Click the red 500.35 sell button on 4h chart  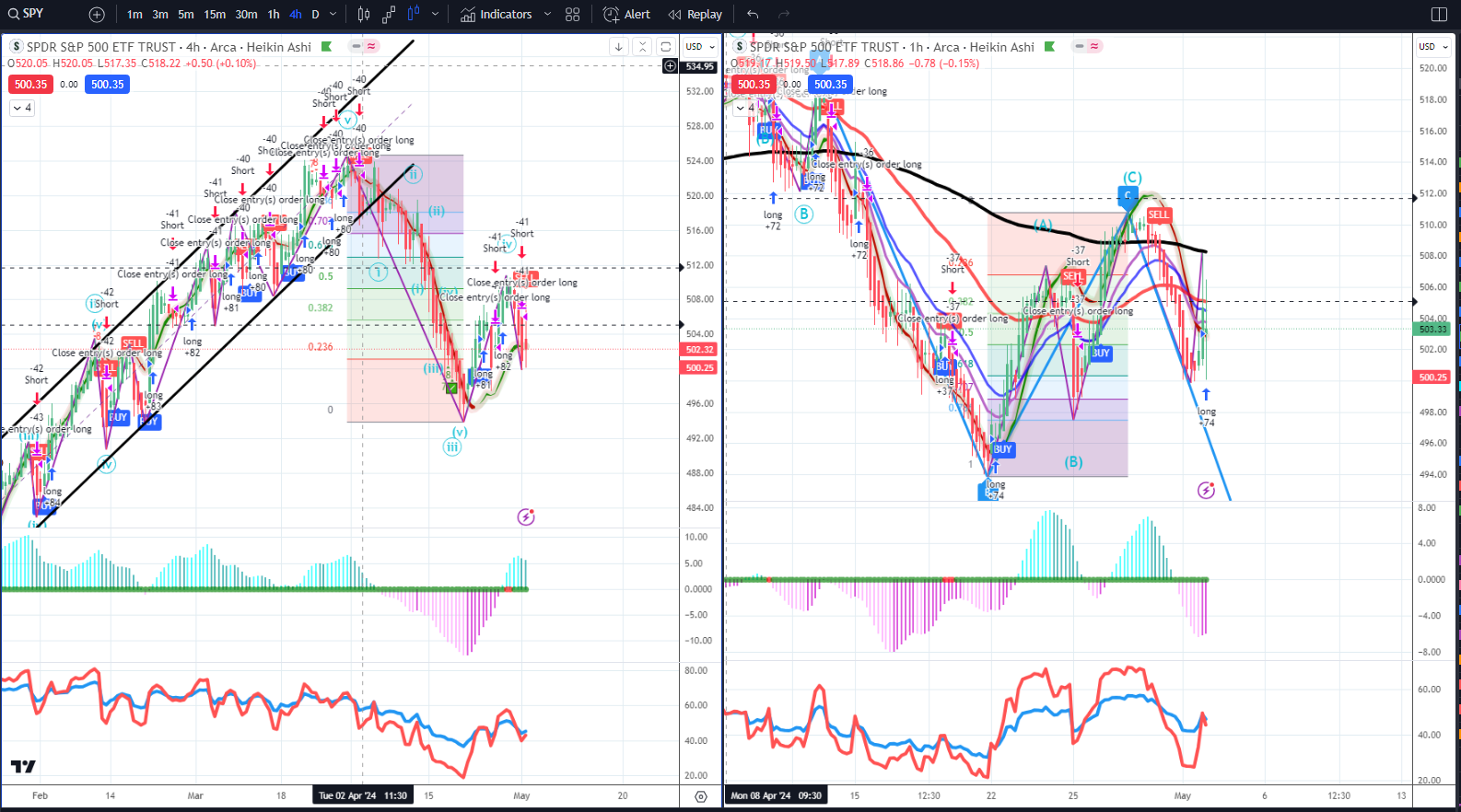[30, 84]
